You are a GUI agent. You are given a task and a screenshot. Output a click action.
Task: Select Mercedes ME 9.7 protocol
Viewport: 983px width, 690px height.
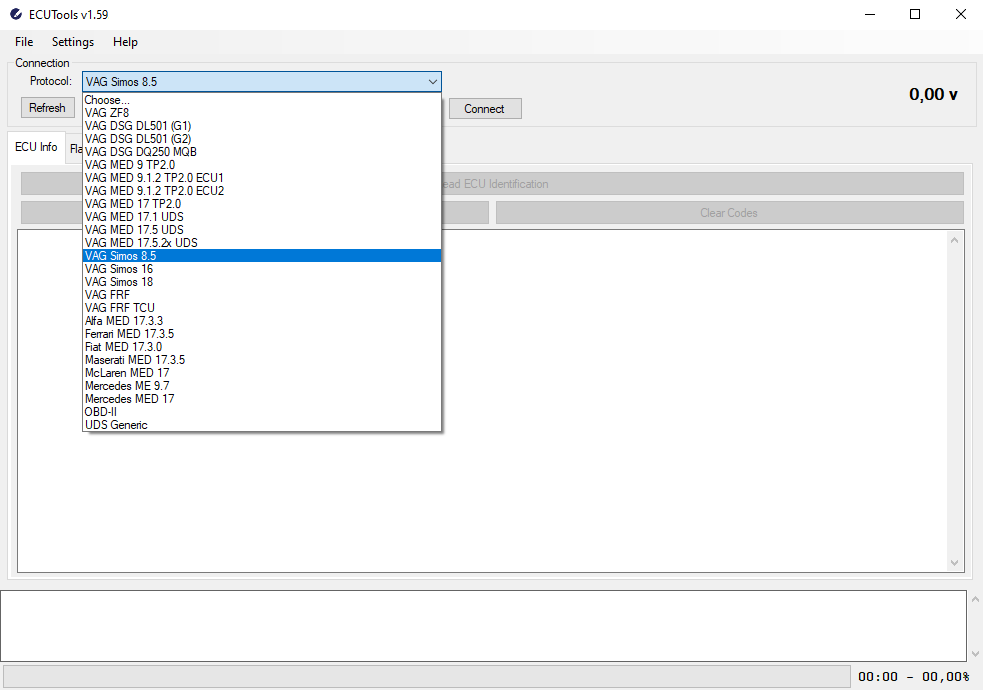tap(262, 386)
